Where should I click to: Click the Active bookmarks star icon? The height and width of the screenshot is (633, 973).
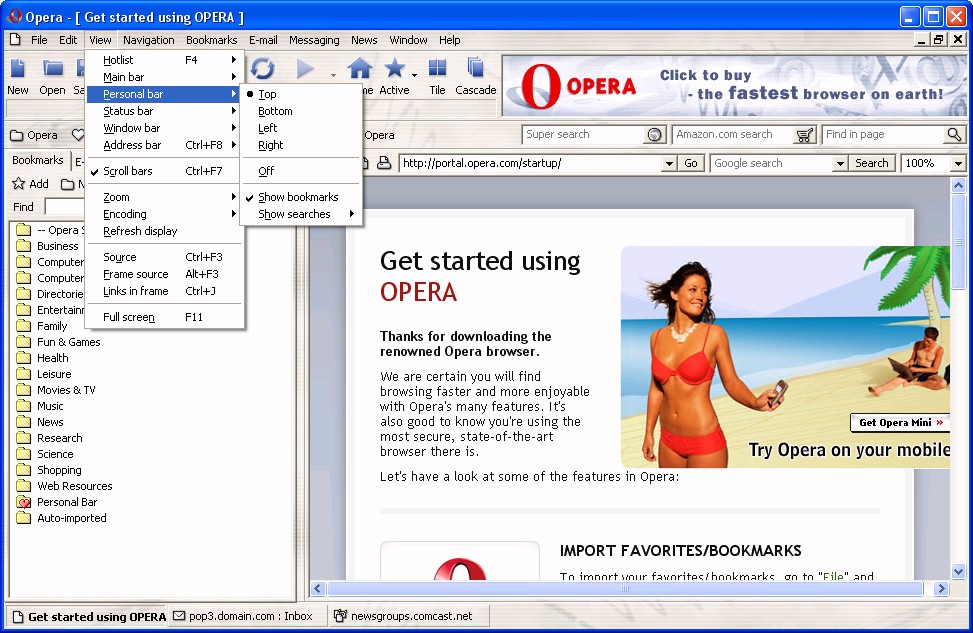(395, 68)
